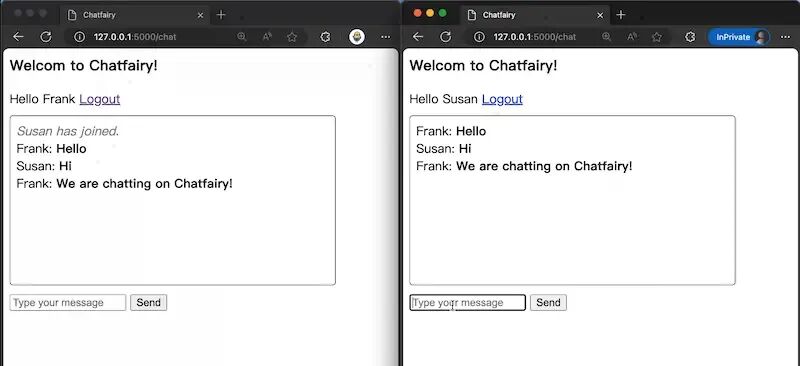800x366 pixels.
Task: Maximize Susan's window with green button
Action: (442, 13)
